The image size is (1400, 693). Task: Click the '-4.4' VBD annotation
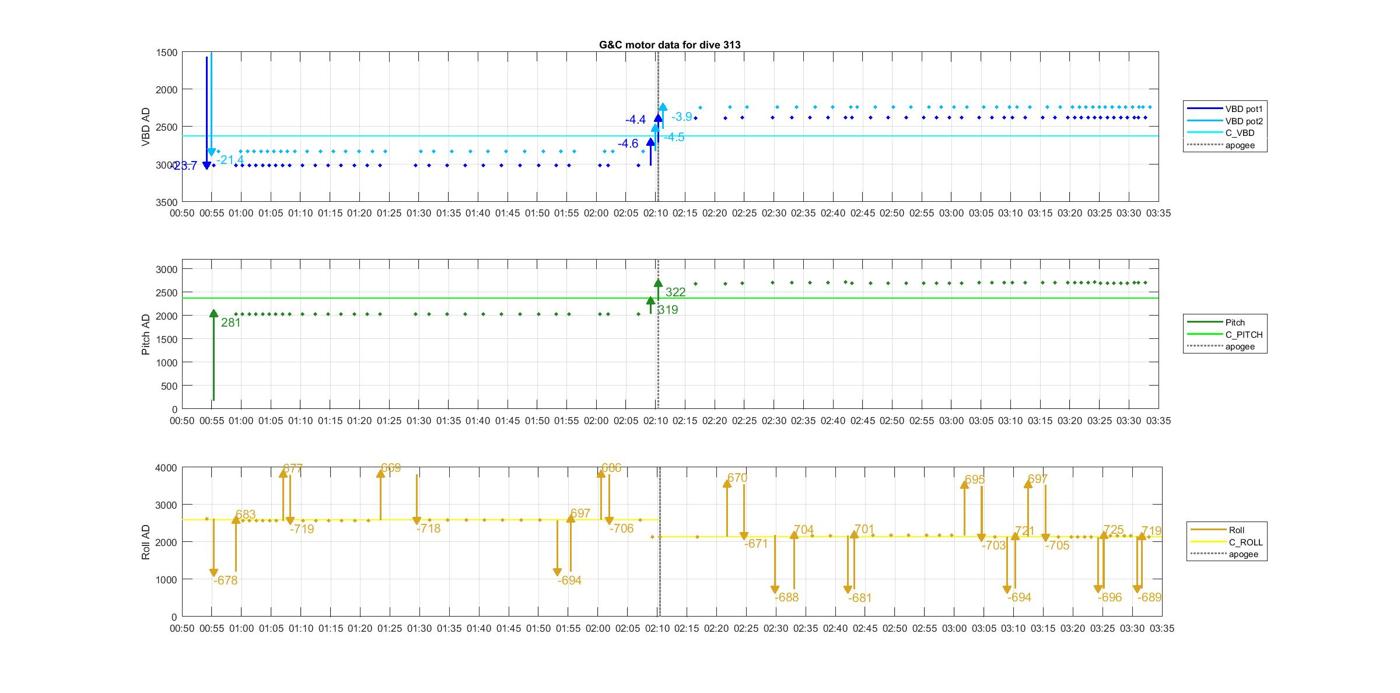[x=635, y=120]
